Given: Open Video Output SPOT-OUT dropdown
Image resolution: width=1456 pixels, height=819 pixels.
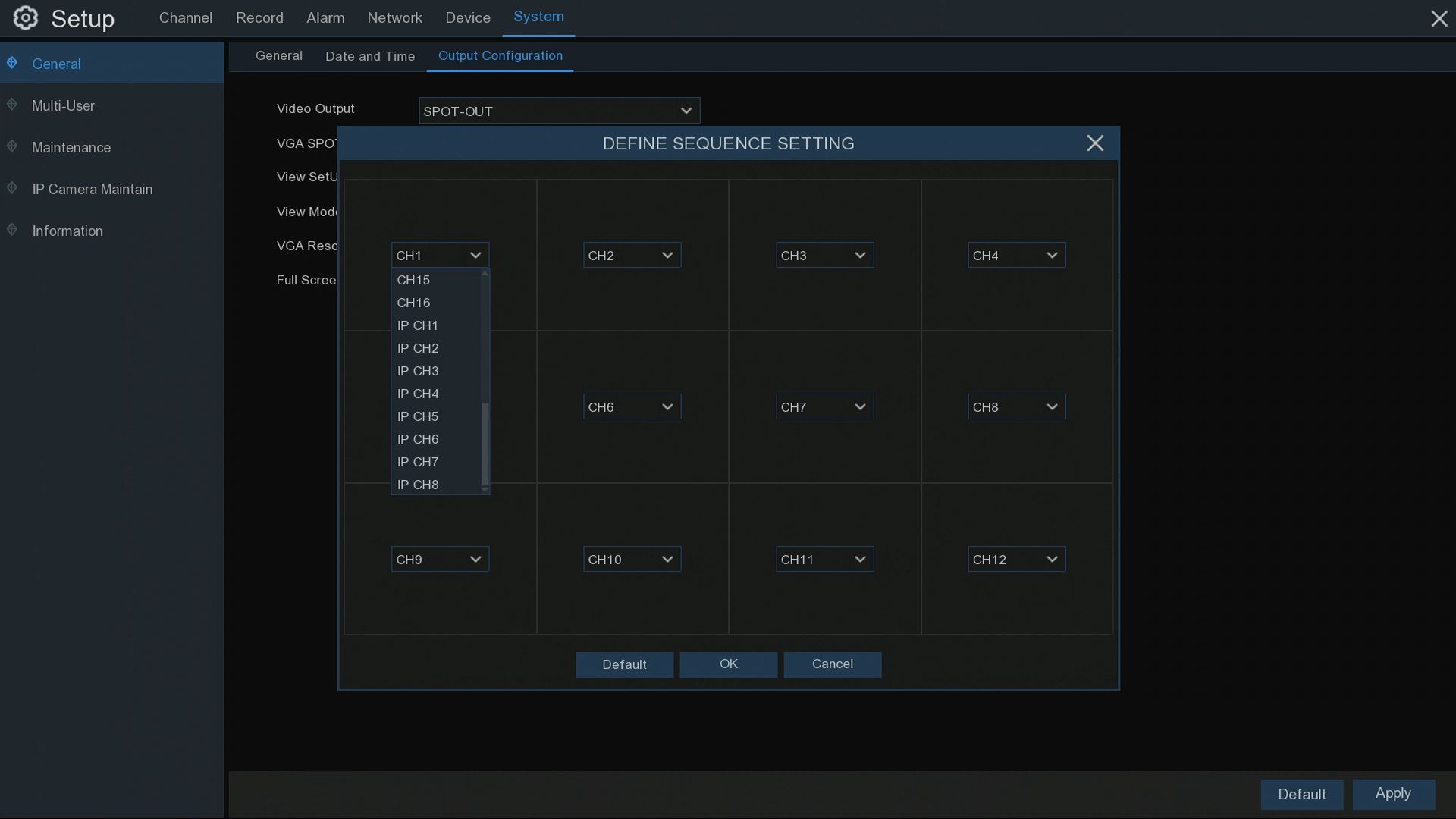Looking at the screenshot, I should 559,111.
